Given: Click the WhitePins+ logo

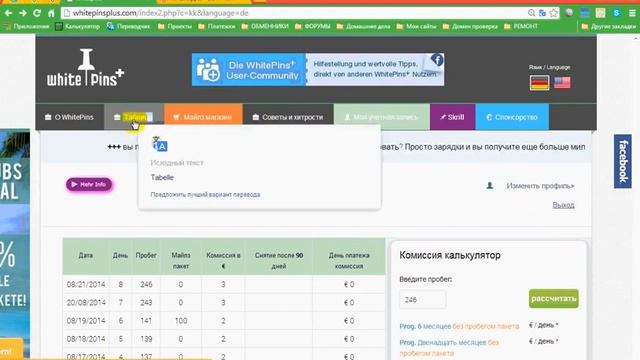Looking at the screenshot, I should tap(85, 68).
